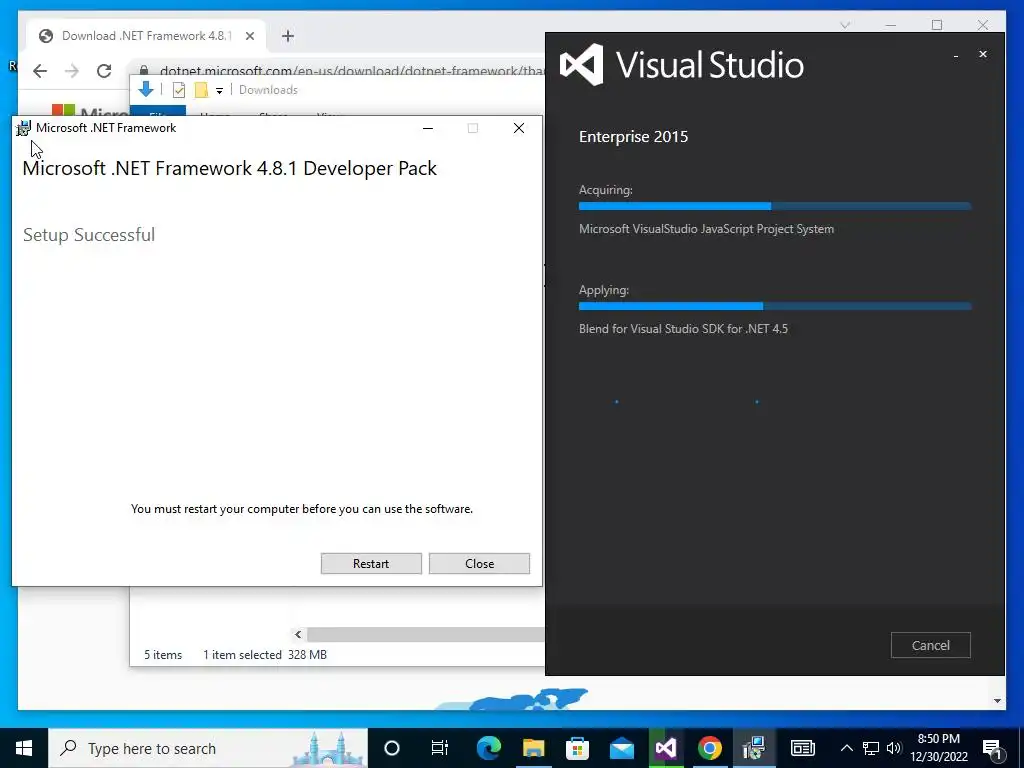Click the Chrome address bar URL
1024x768 pixels.
[351, 71]
